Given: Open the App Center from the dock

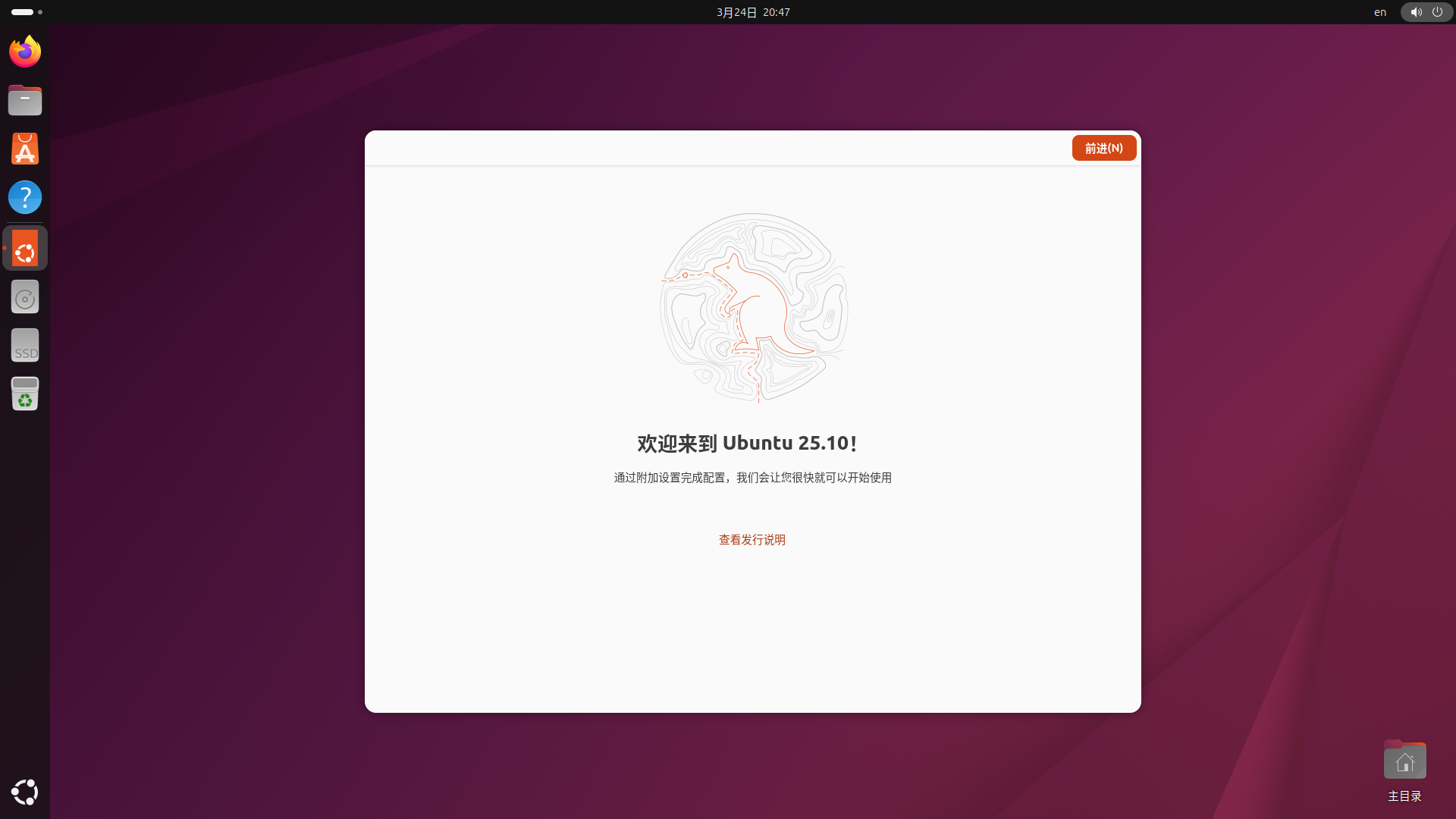Looking at the screenshot, I should click(x=24, y=148).
